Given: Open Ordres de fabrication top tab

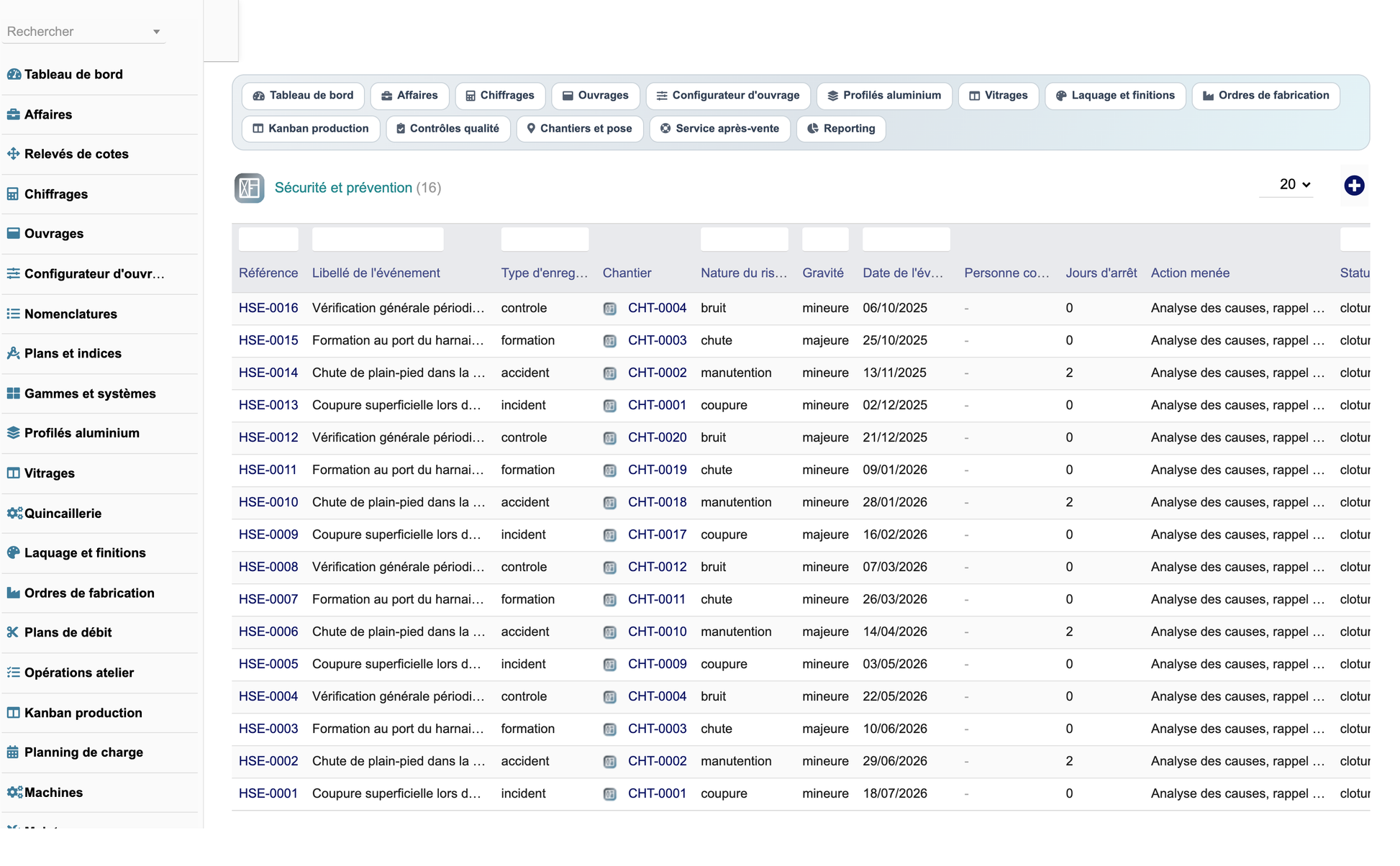Looking at the screenshot, I should [1265, 96].
